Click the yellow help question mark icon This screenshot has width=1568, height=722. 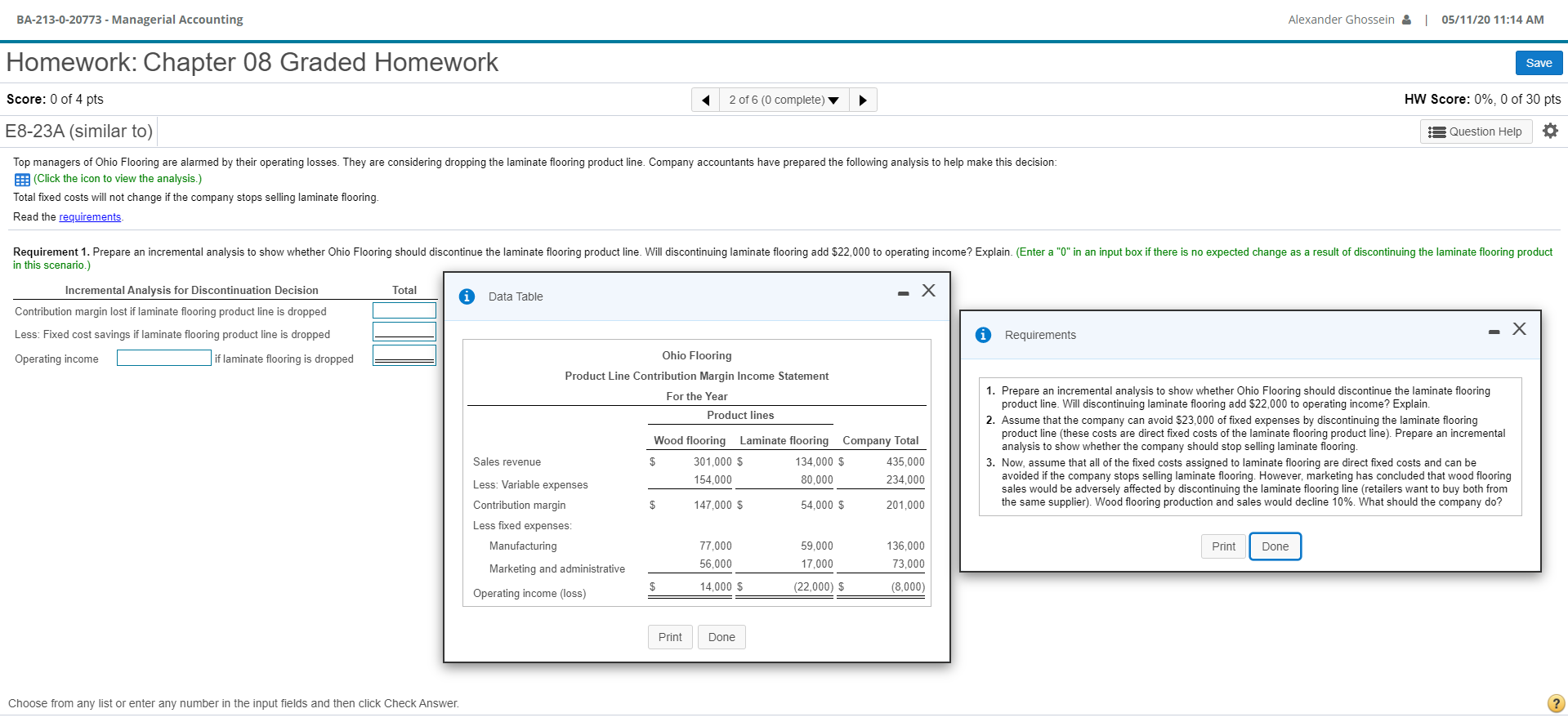tap(1556, 703)
